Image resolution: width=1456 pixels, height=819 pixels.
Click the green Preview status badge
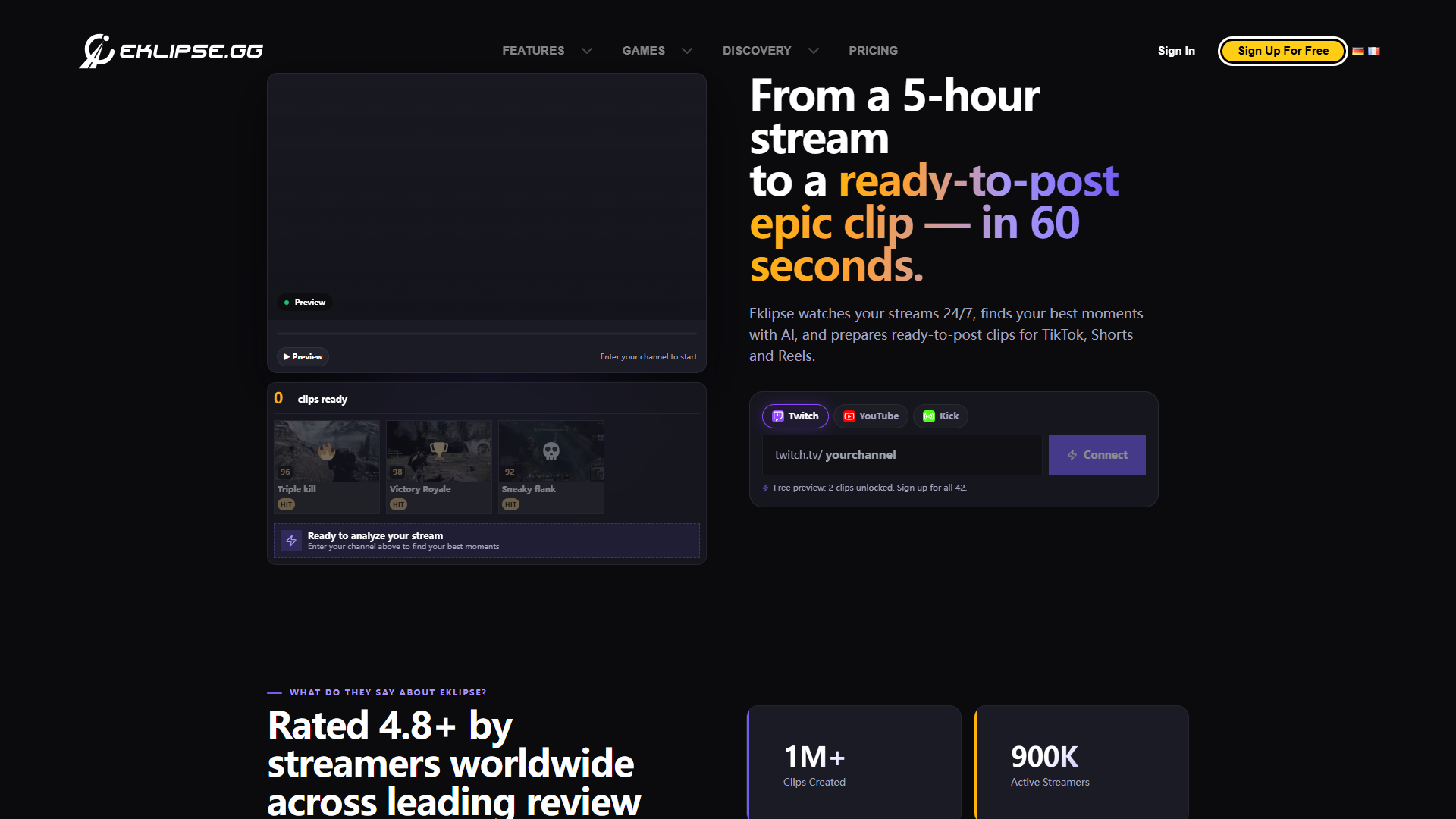304,303
